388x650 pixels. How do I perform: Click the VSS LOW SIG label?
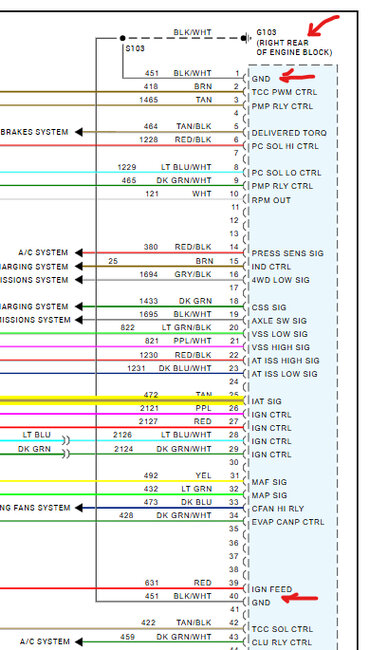click(x=279, y=334)
